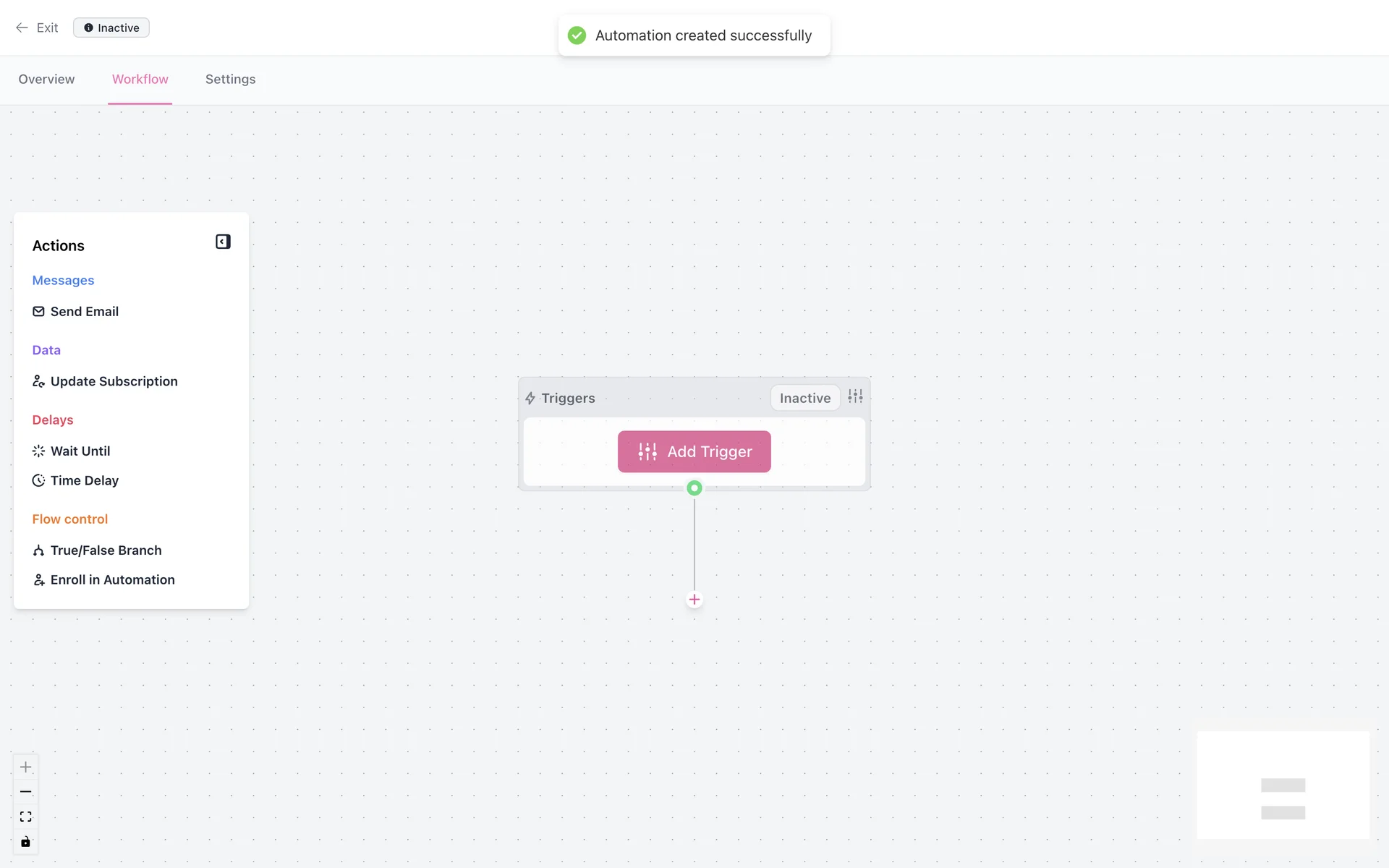Screen dimensions: 1389x868
Task: Collapse the Actions panel sidebar icon
Action: pyautogui.click(x=223, y=242)
